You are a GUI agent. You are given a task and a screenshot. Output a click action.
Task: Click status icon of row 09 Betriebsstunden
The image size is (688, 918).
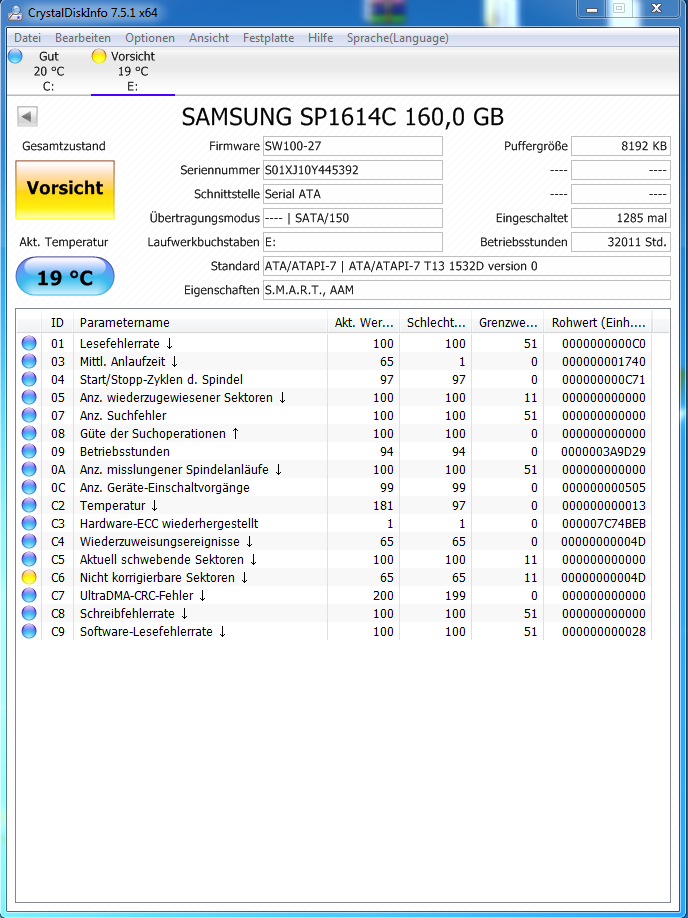(x=29, y=451)
